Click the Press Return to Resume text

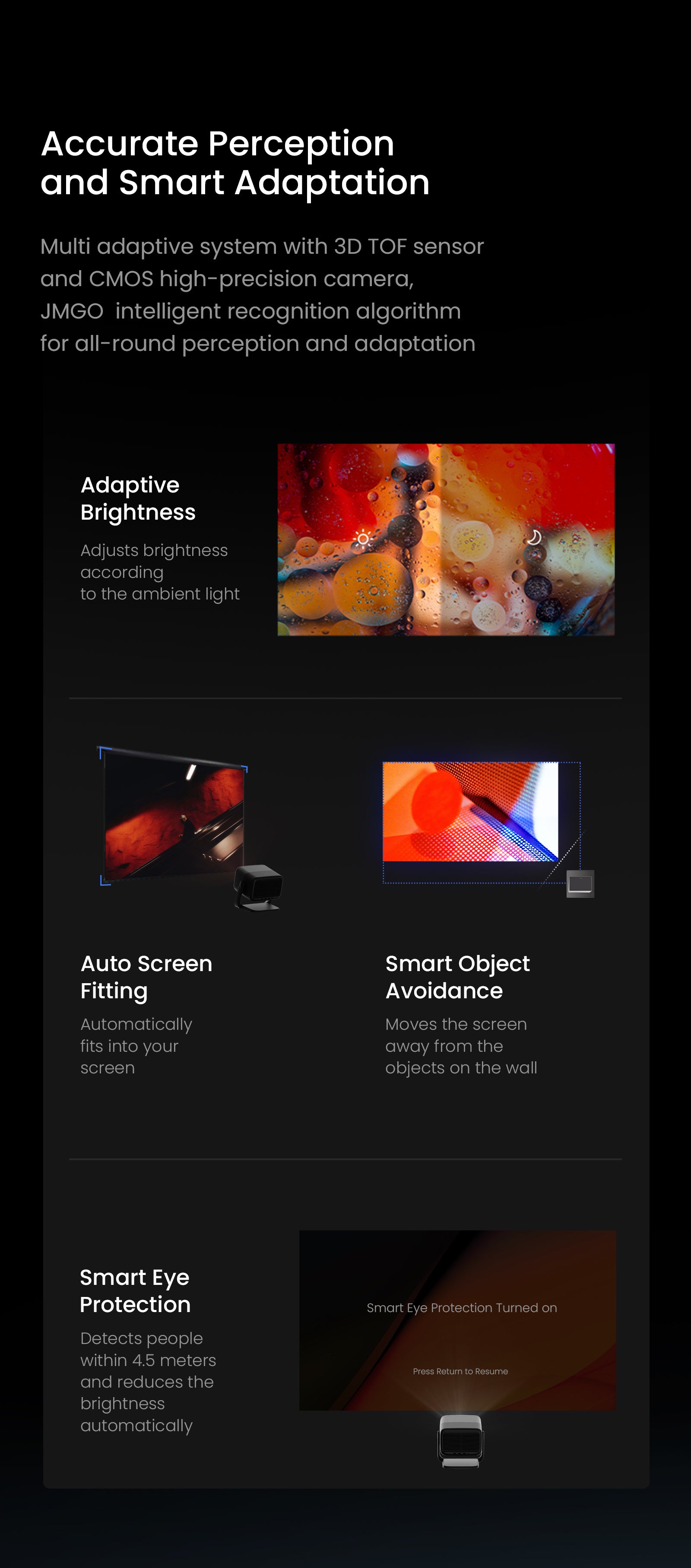coord(461,1371)
